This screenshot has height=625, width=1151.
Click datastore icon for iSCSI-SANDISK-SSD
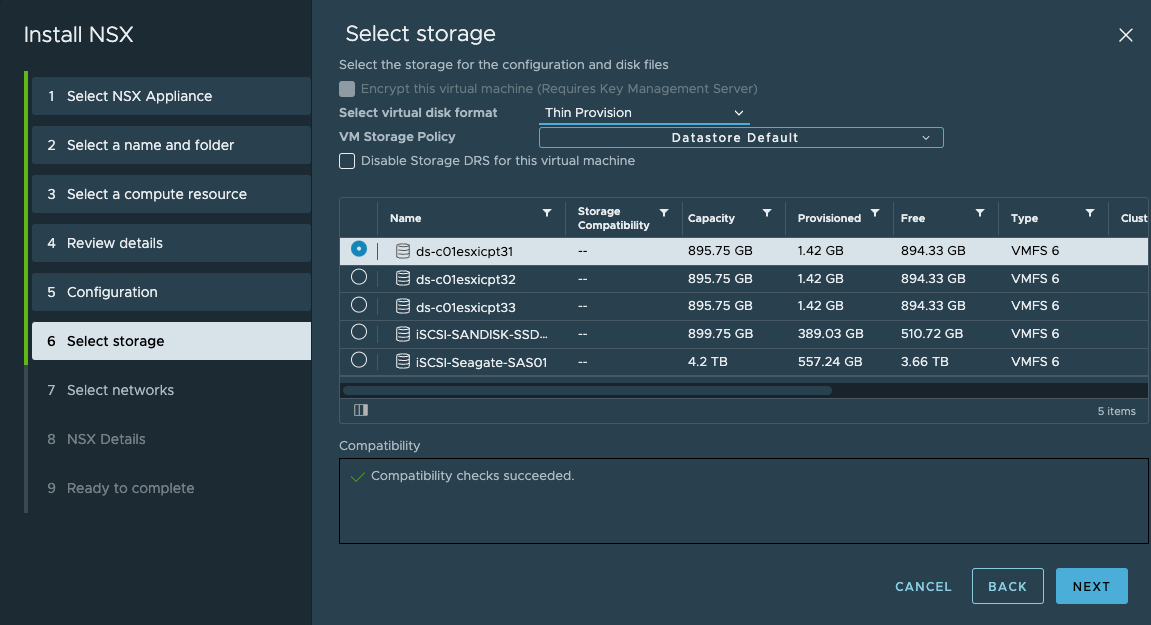402,334
